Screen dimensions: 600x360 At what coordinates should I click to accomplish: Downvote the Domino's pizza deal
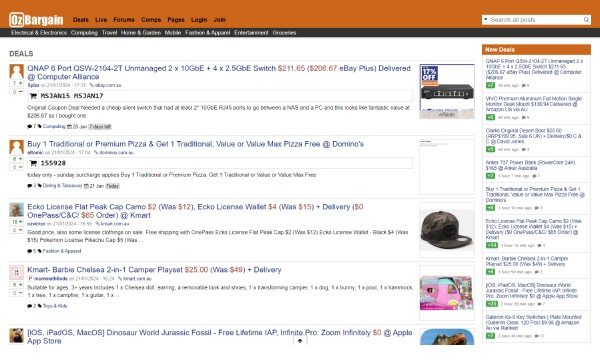(x=20, y=167)
